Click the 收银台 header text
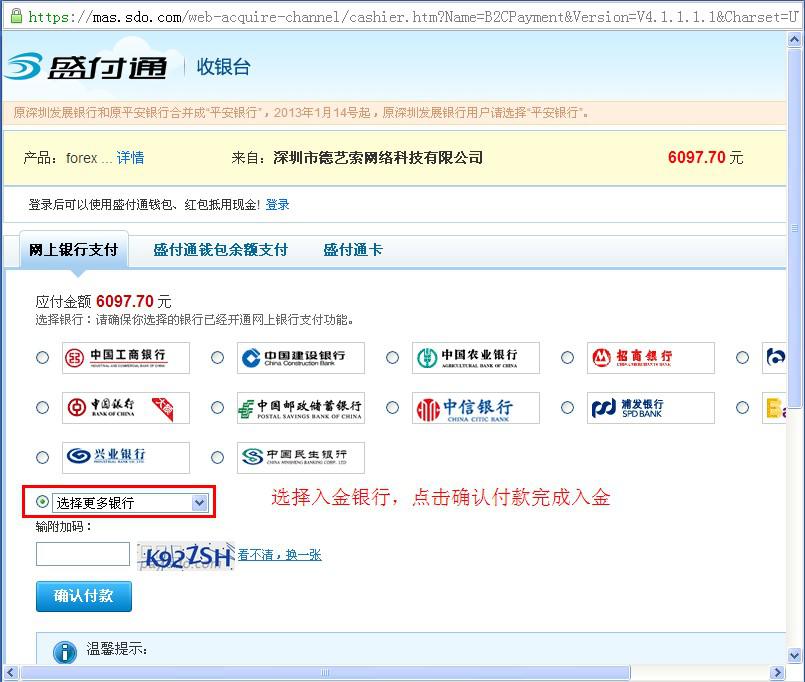805x682 pixels. click(223, 67)
